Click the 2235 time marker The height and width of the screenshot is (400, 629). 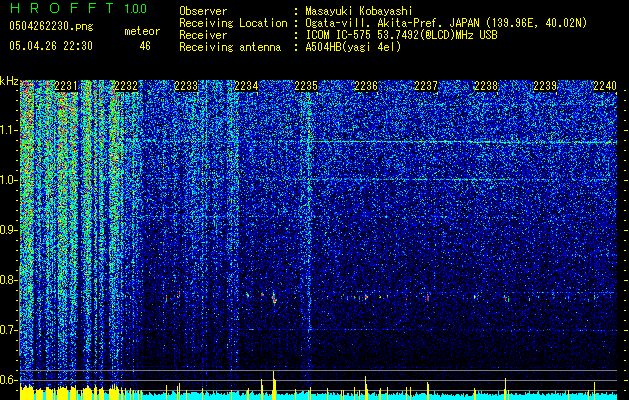tap(306, 86)
